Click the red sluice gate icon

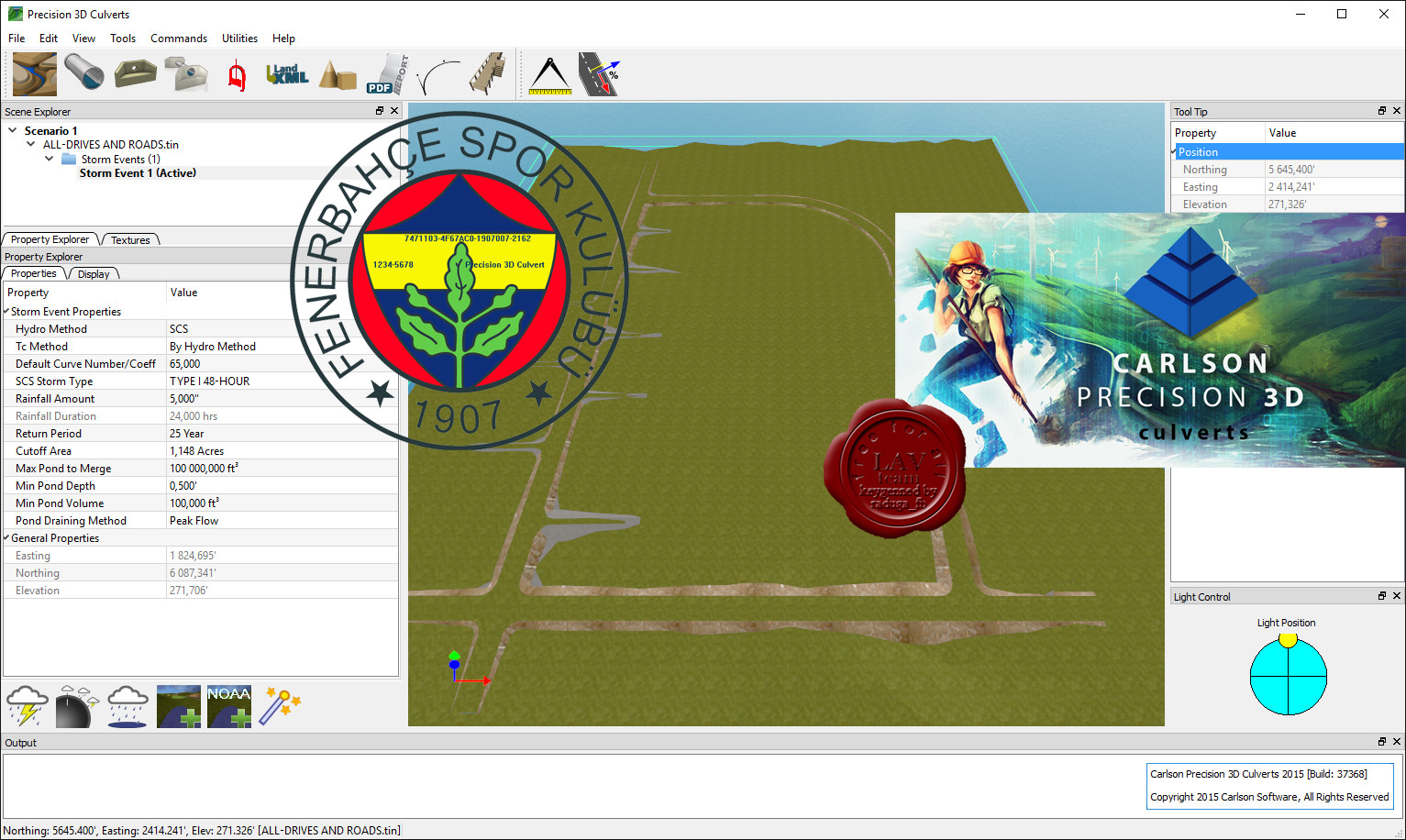(237, 76)
